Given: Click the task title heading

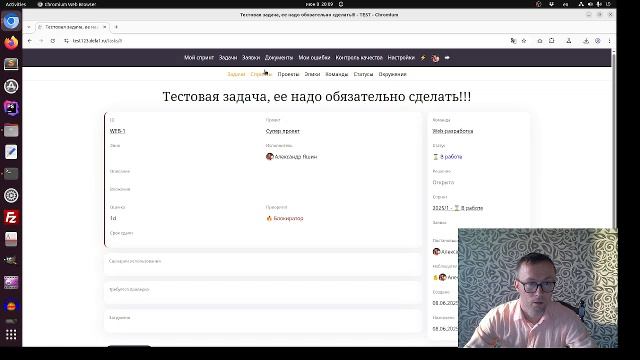Looking at the screenshot, I should coord(317,97).
